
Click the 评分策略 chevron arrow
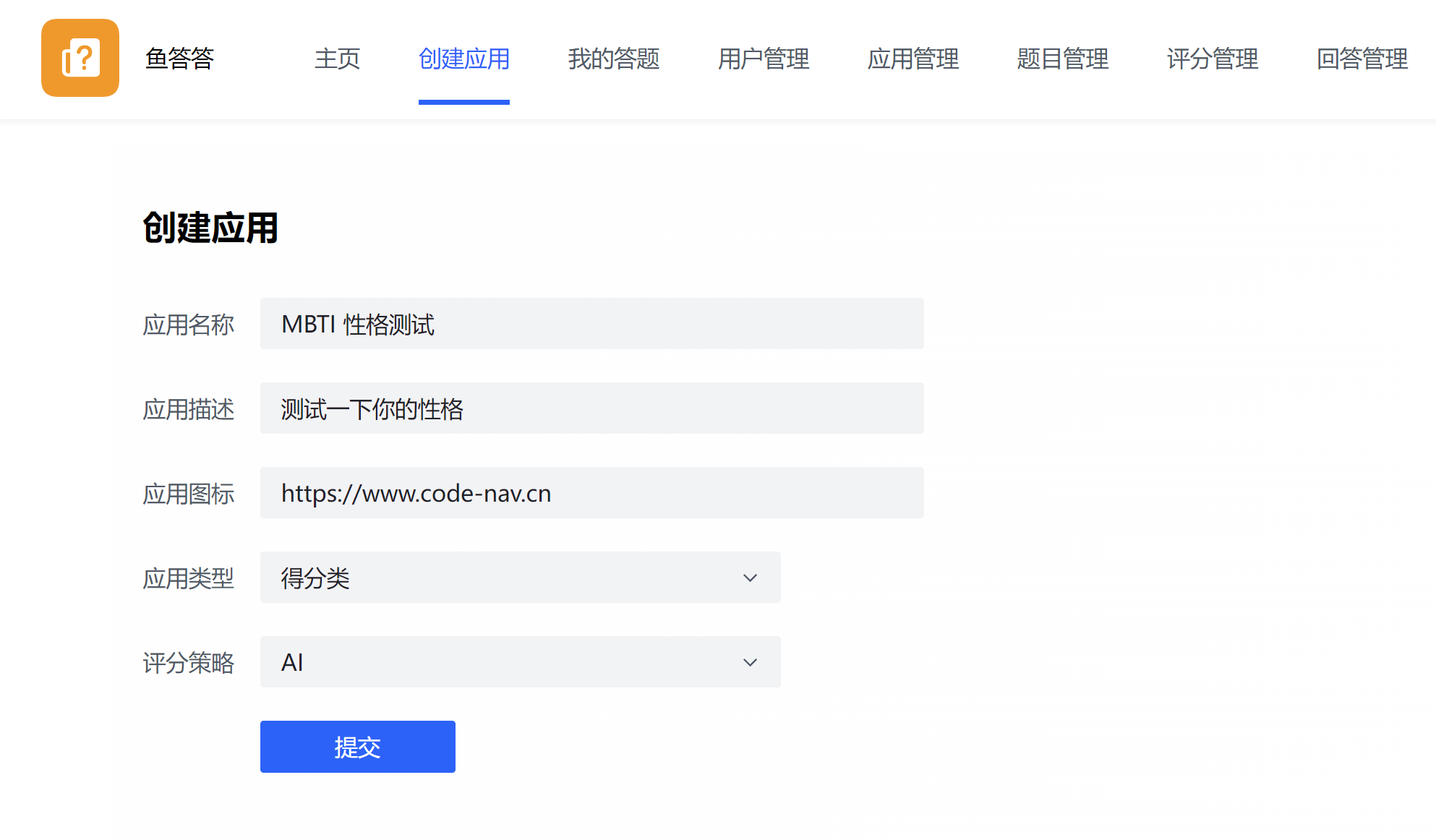[750, 662]
